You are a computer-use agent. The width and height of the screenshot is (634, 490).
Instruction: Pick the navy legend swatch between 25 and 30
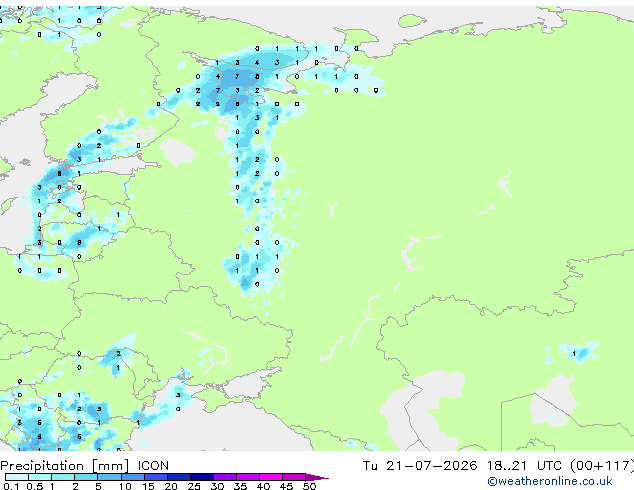(201, 477)
